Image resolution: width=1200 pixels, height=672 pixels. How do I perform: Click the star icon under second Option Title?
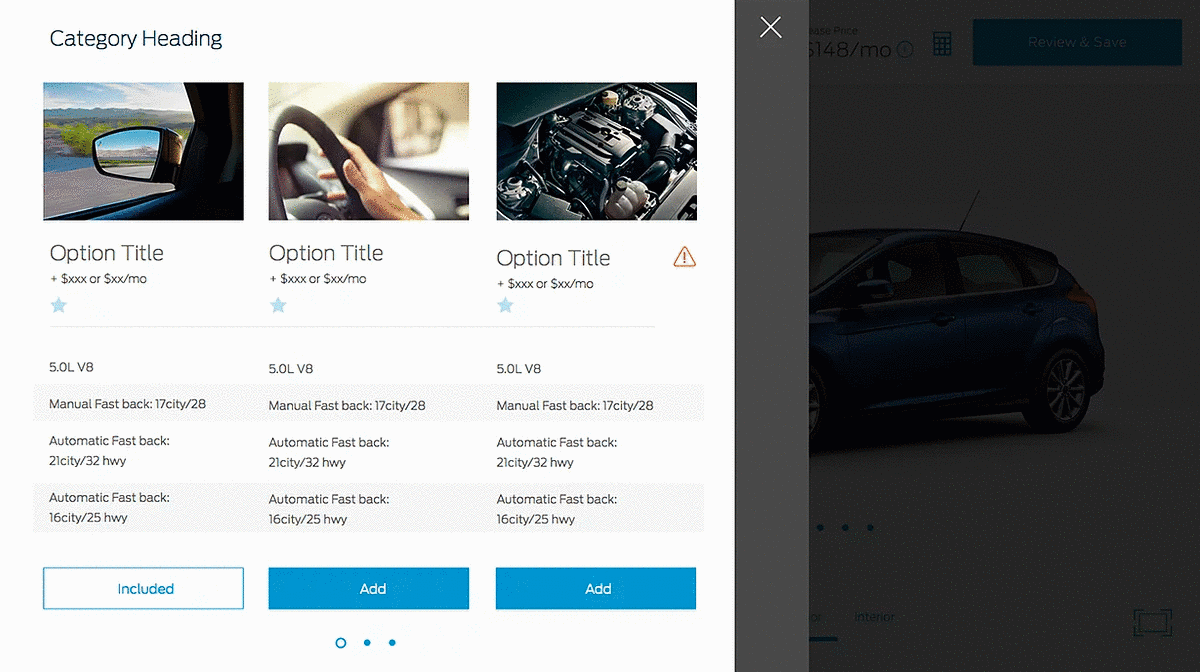(278, 305)
